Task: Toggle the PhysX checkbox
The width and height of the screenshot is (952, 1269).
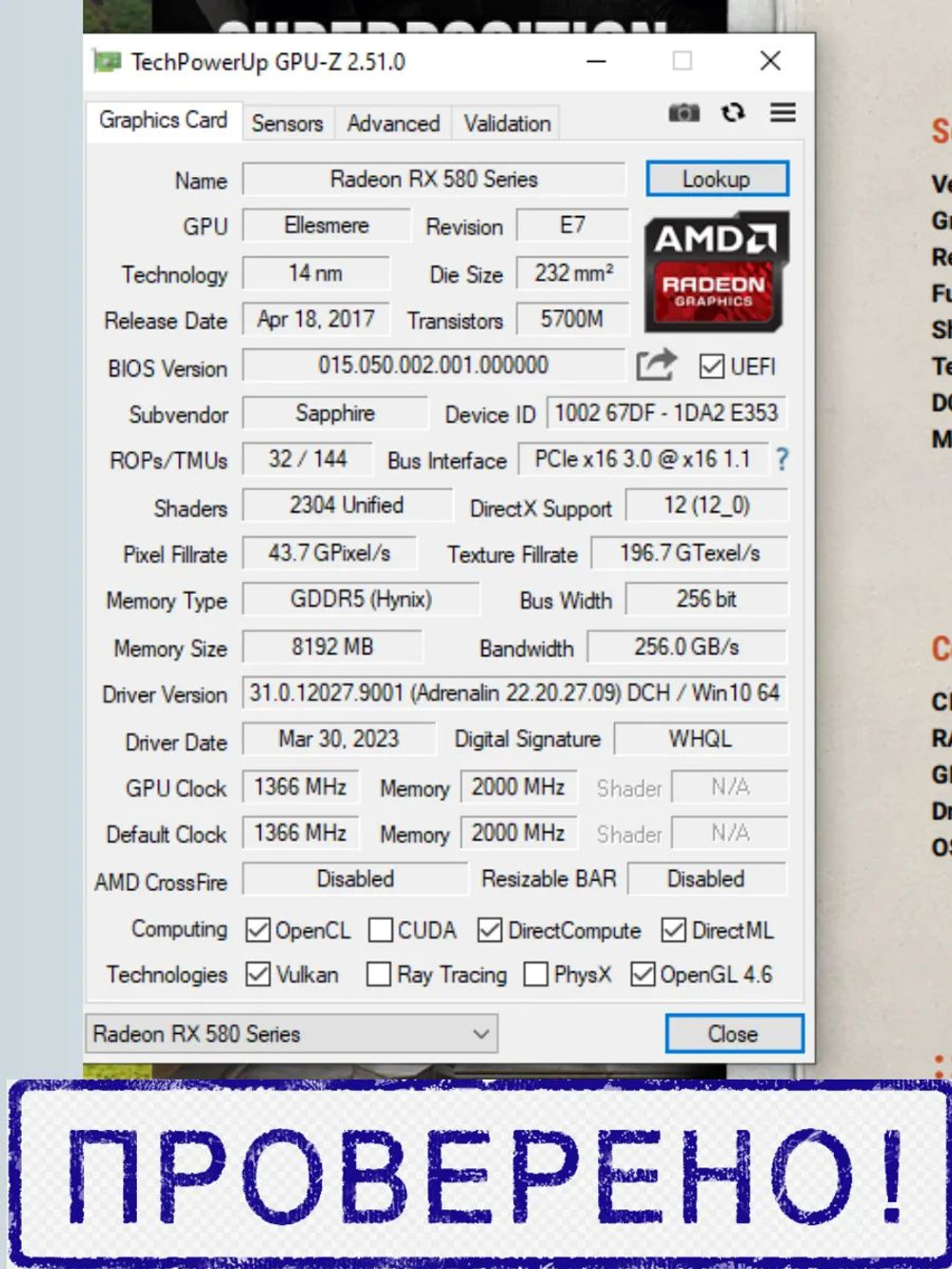Action: point(536,974)
